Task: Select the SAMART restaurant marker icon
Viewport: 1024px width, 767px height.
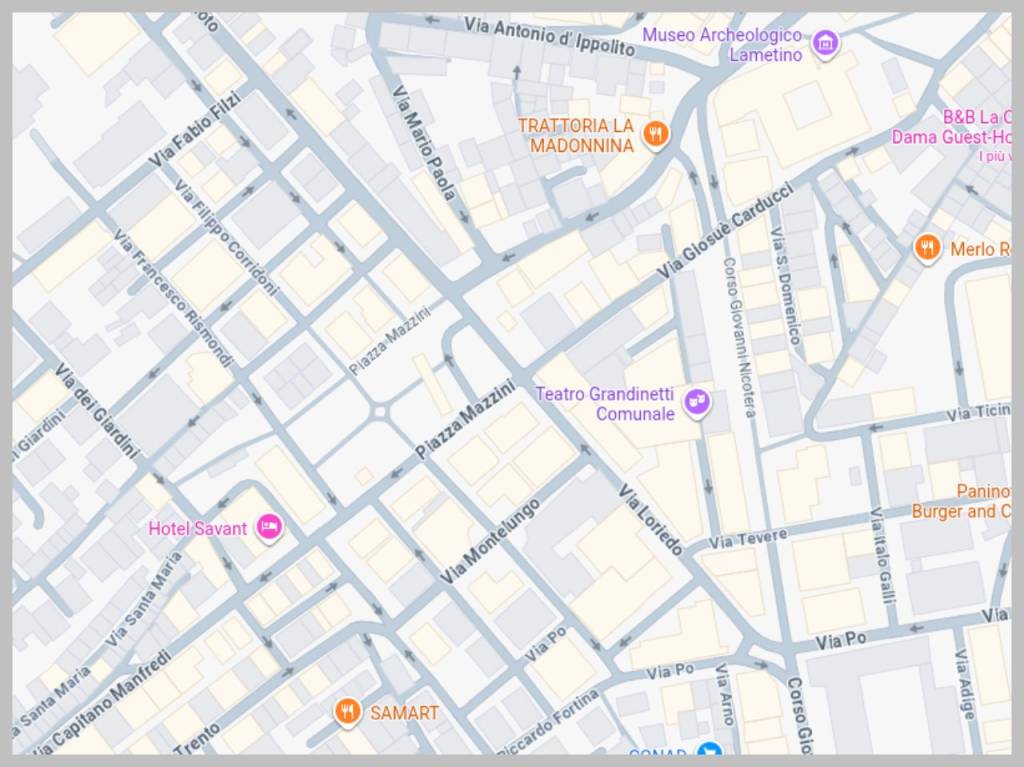Action: click(x=347, y=711)
